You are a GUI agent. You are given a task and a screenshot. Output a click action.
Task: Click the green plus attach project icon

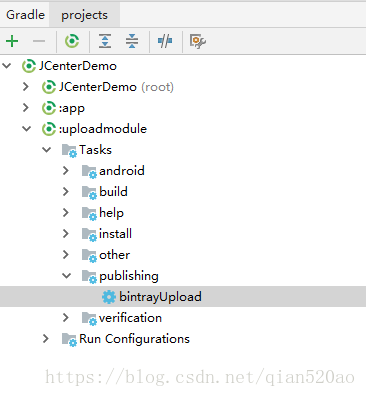[x=12, y=41]
